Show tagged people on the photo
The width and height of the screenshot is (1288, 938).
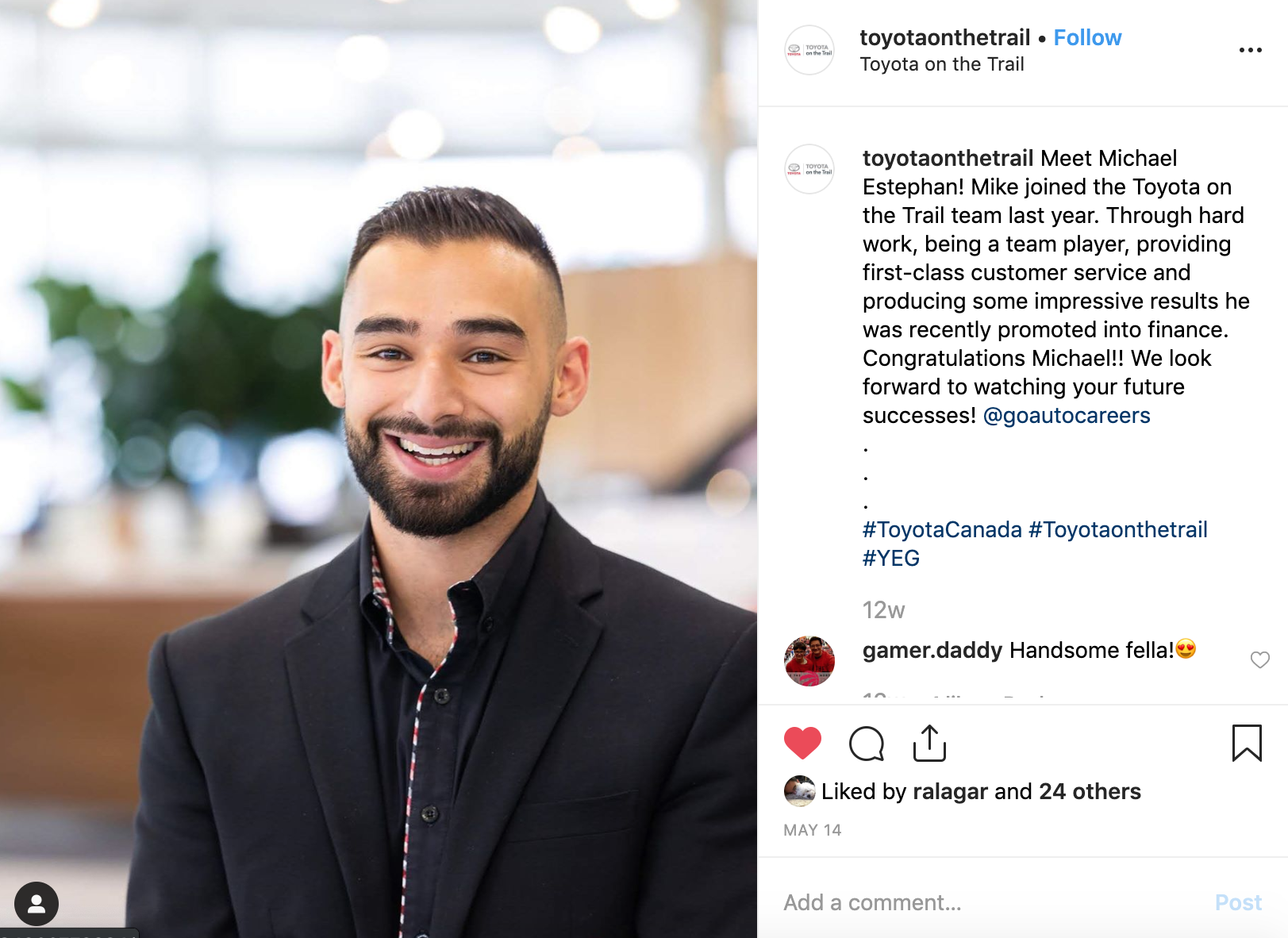37,904
